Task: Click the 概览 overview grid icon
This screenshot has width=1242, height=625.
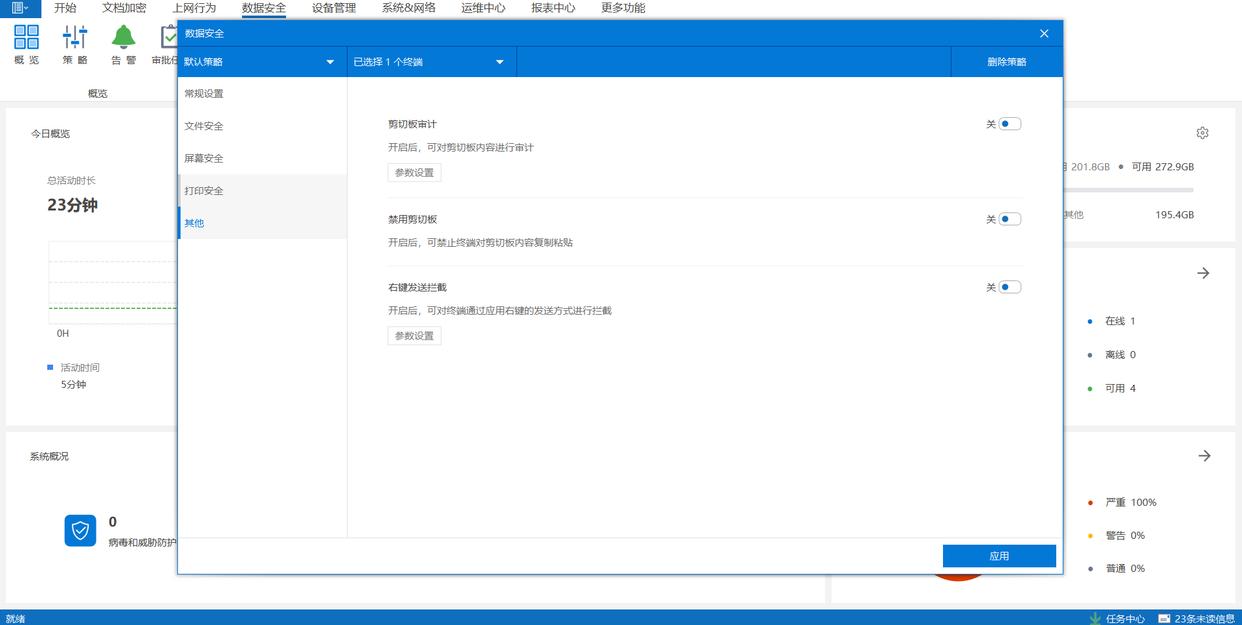Action: tap(26, 38)
